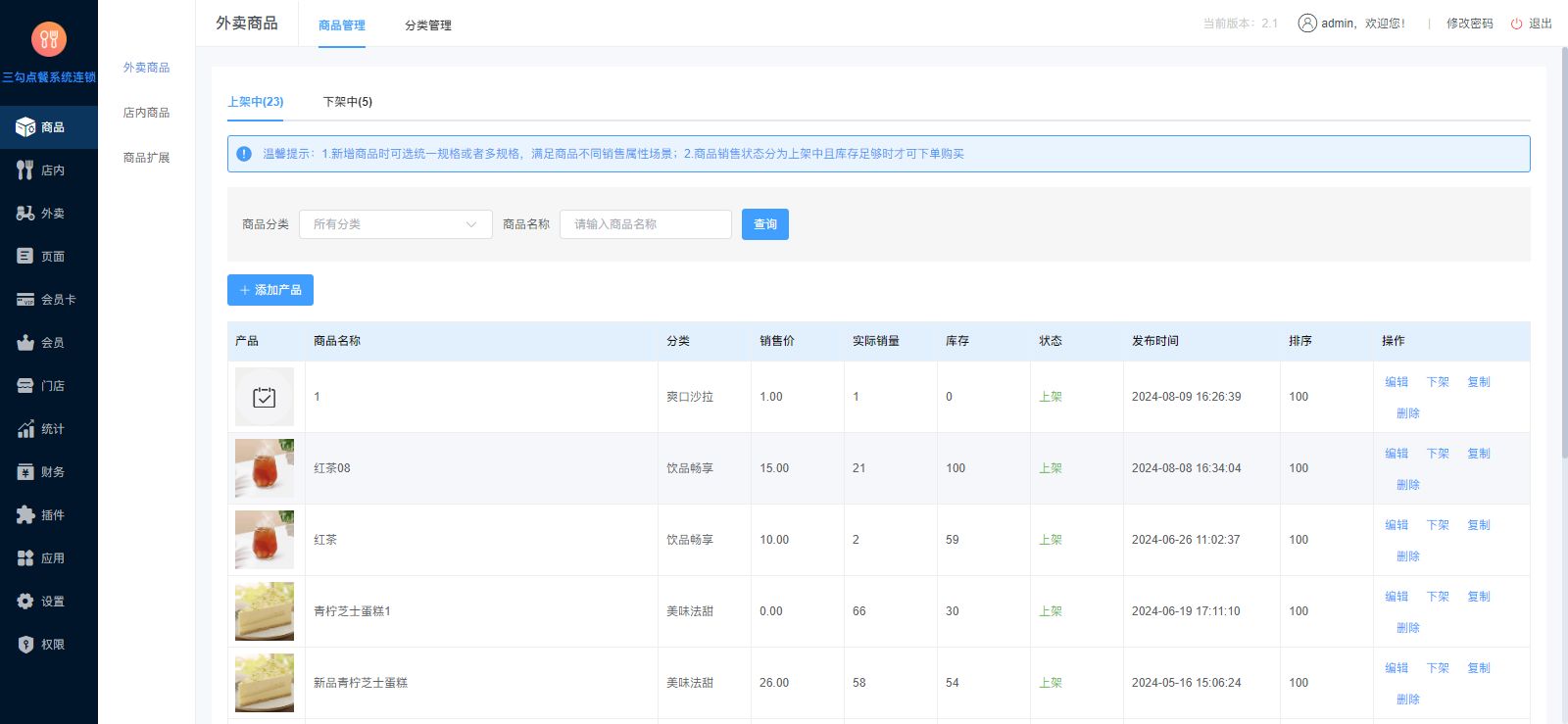Open the 插件 plugin puzzle icon

pyautogui.click(x=25, y=515)
